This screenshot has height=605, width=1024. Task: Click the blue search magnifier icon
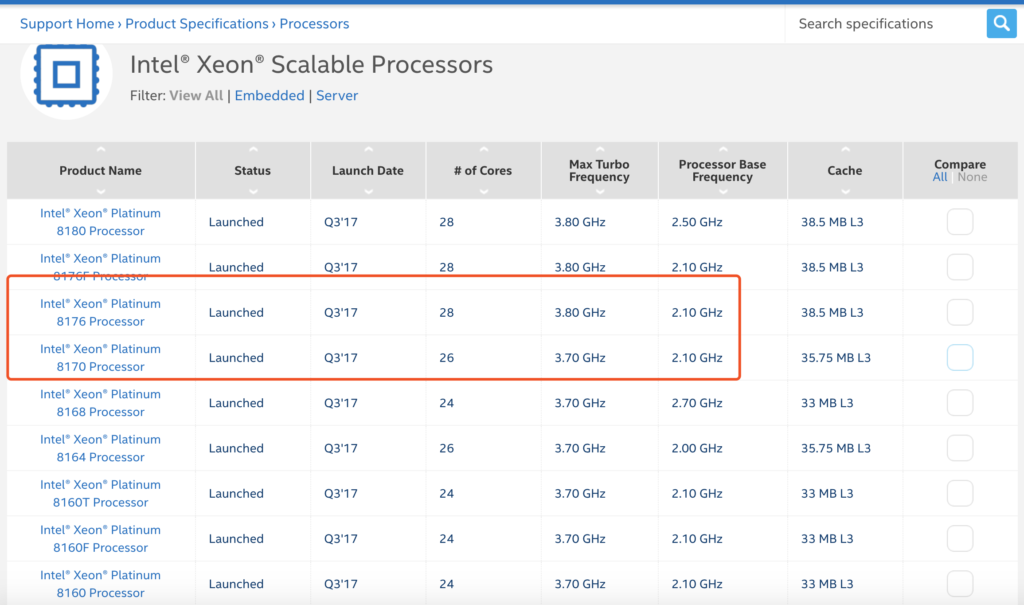1001,24
